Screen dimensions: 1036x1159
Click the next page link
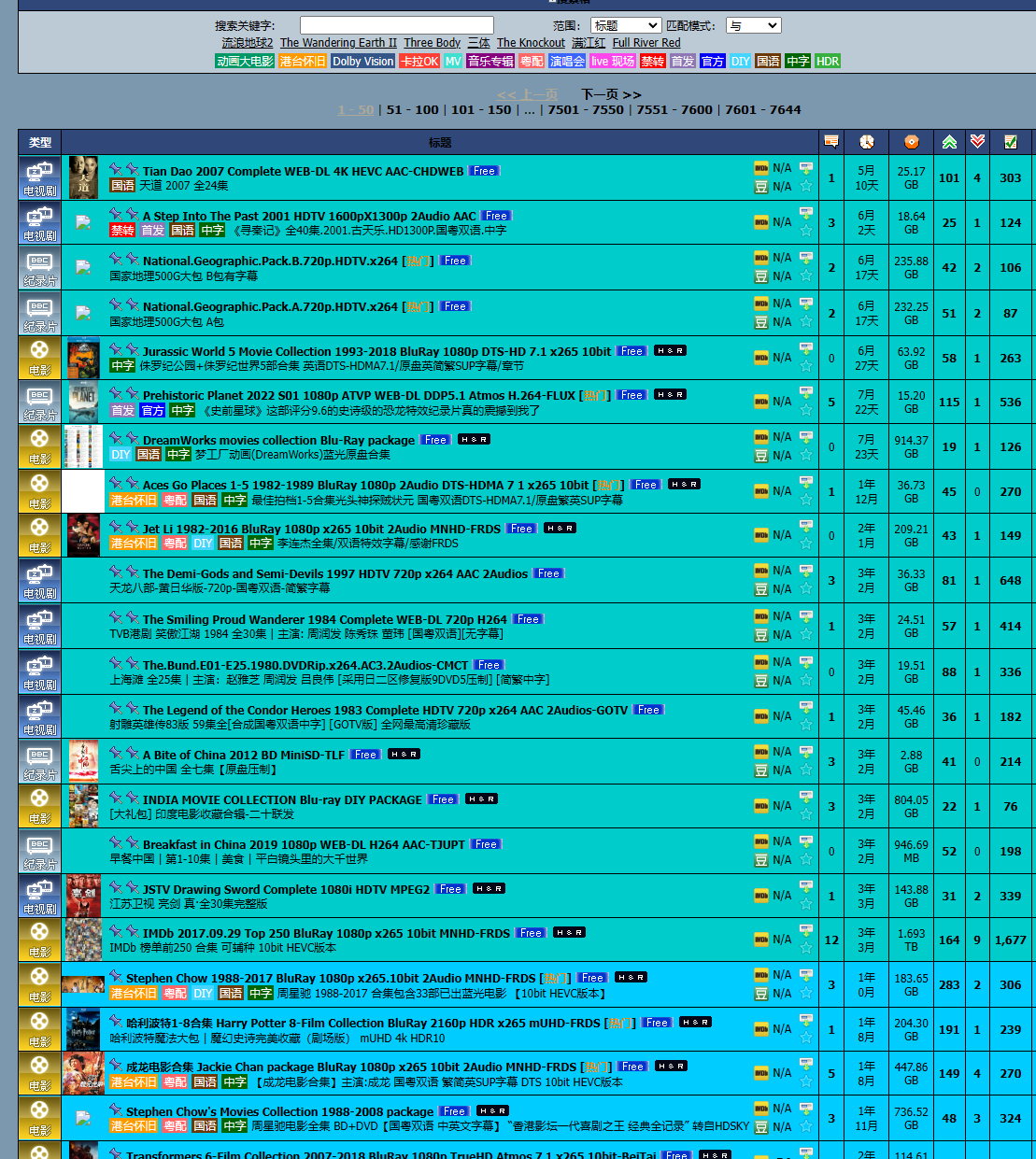611,94
